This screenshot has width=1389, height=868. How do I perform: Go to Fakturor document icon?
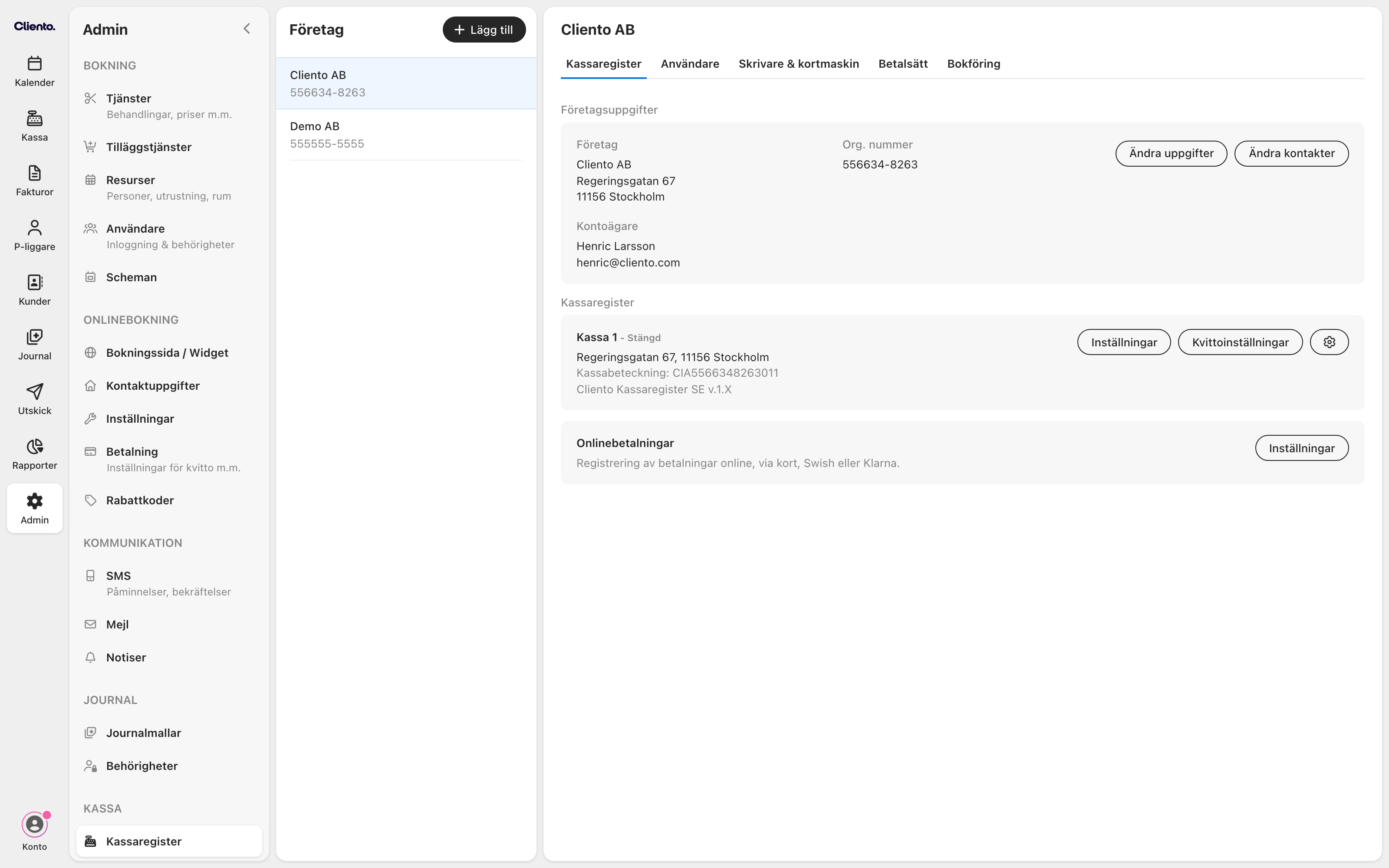[x=34, y=173]
